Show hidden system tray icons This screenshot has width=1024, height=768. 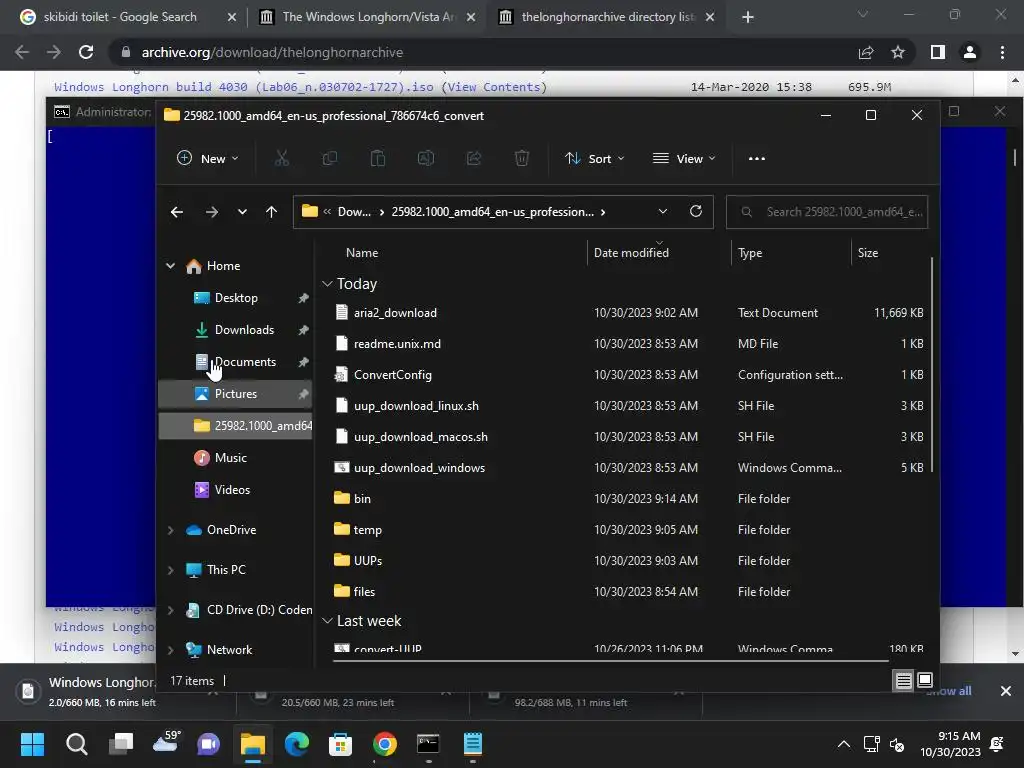click(844, 744)
